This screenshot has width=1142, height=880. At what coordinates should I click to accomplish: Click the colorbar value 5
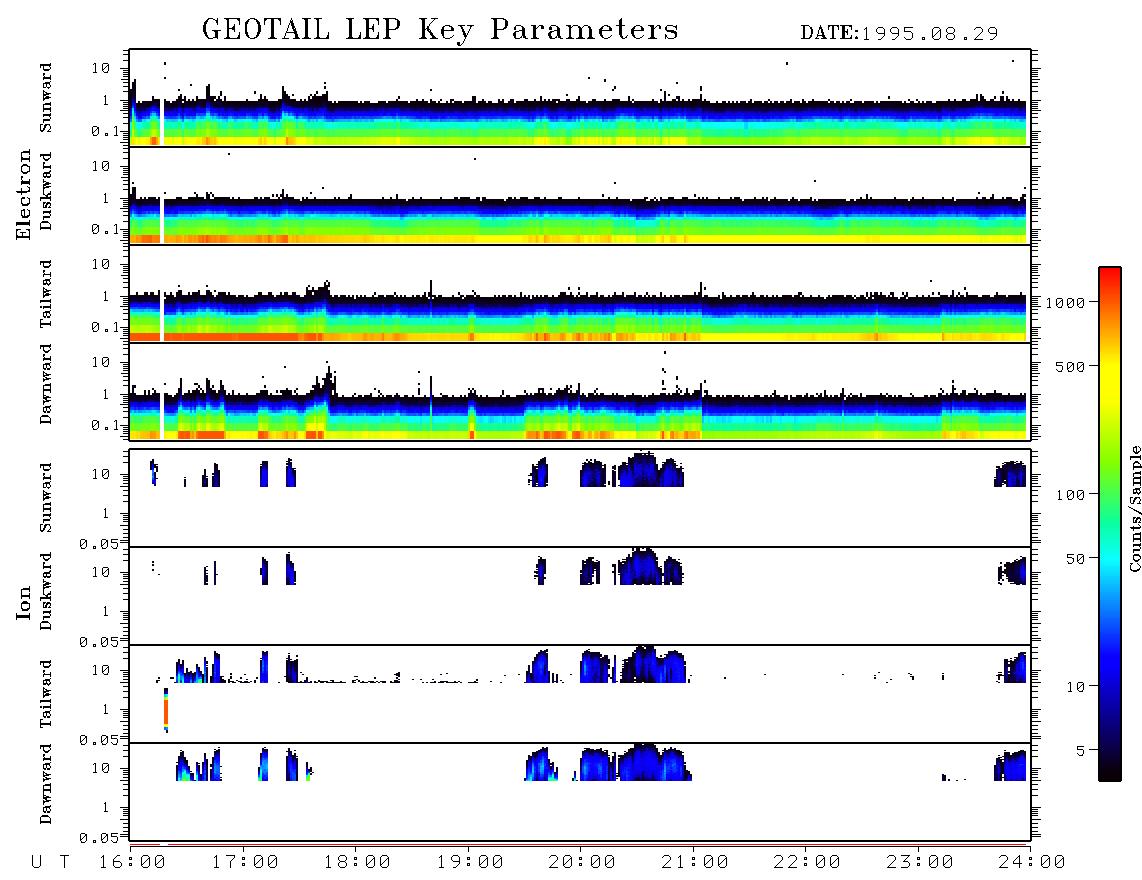1082,751
